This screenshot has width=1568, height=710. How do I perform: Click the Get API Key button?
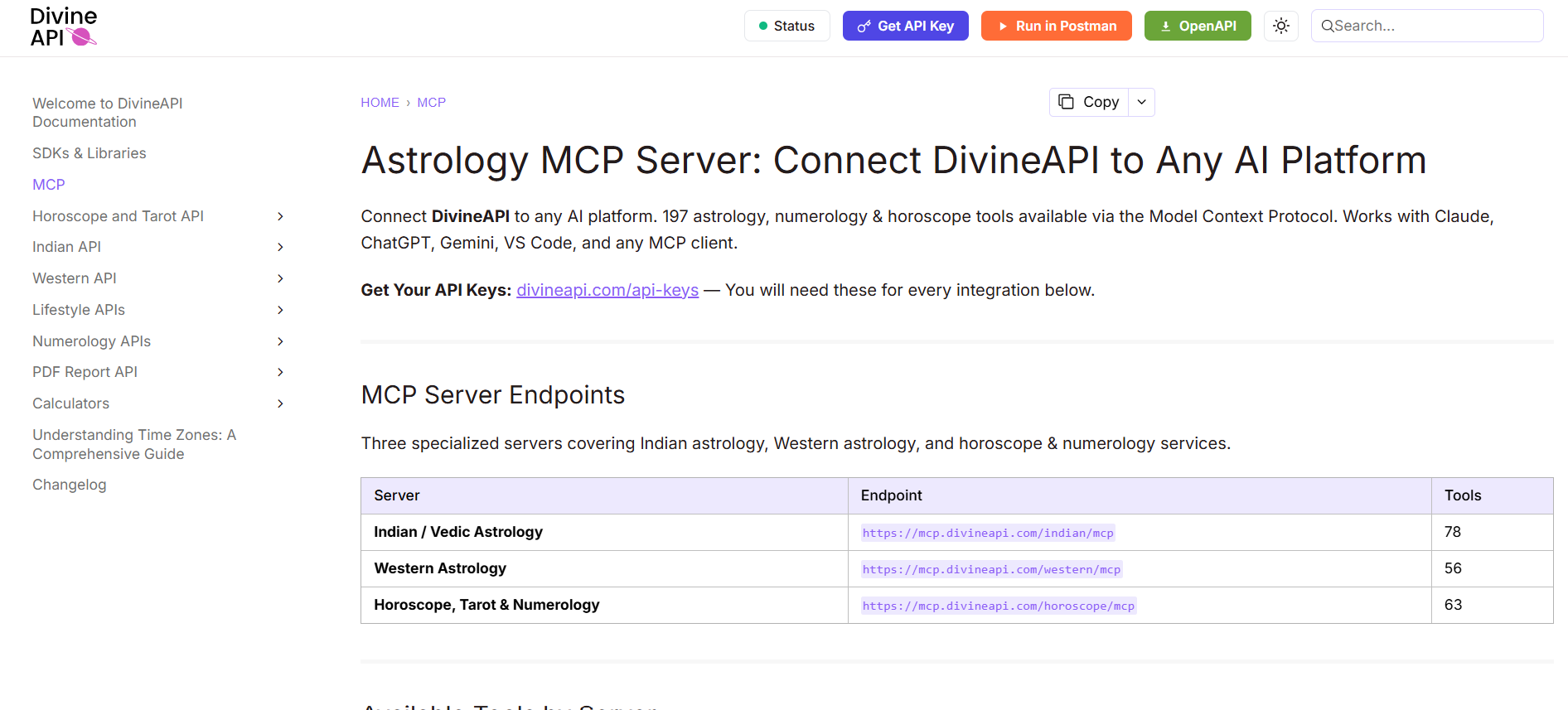point(905,26)
